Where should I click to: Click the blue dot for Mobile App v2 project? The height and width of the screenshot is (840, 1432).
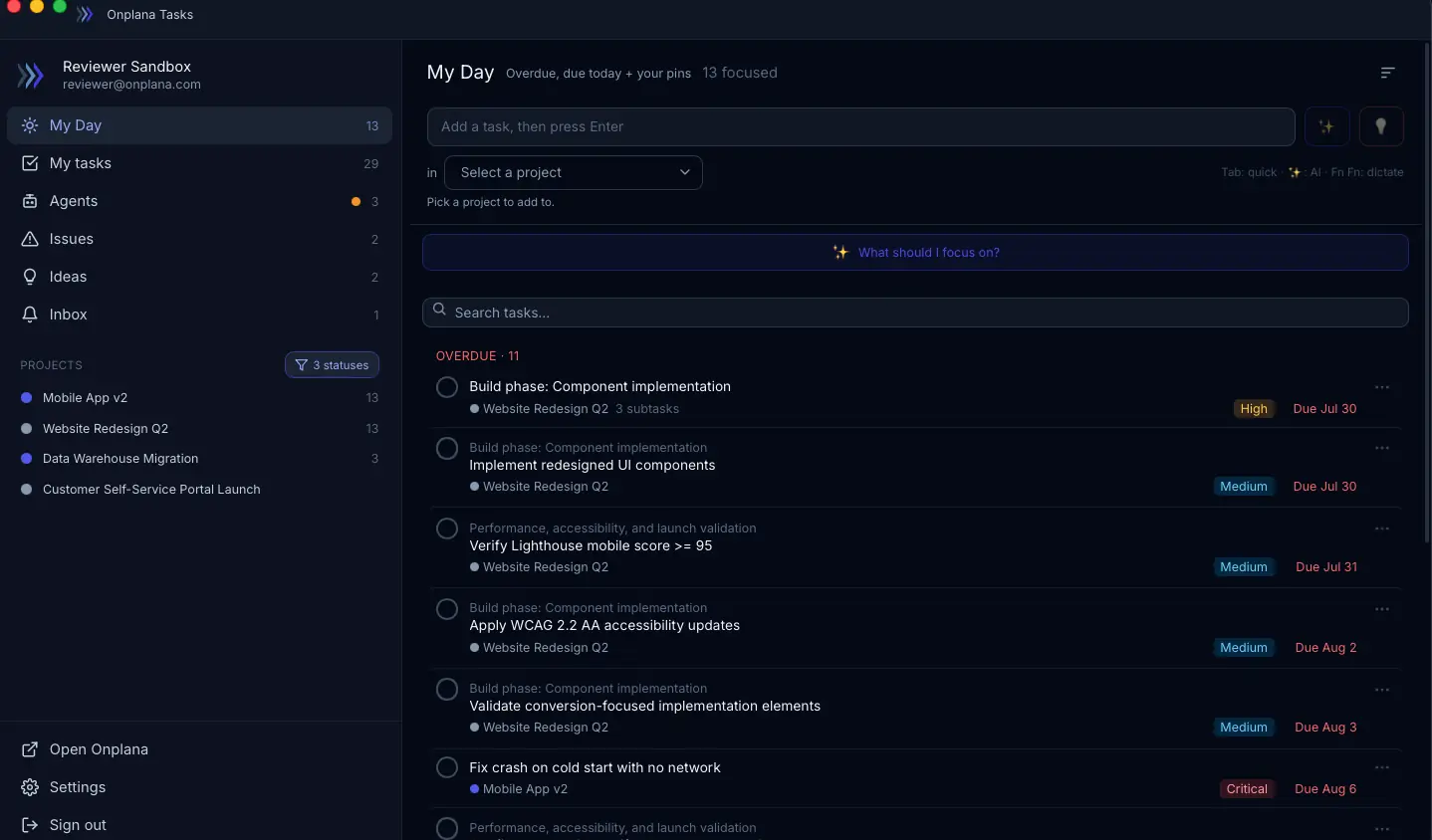coord(27,398)
